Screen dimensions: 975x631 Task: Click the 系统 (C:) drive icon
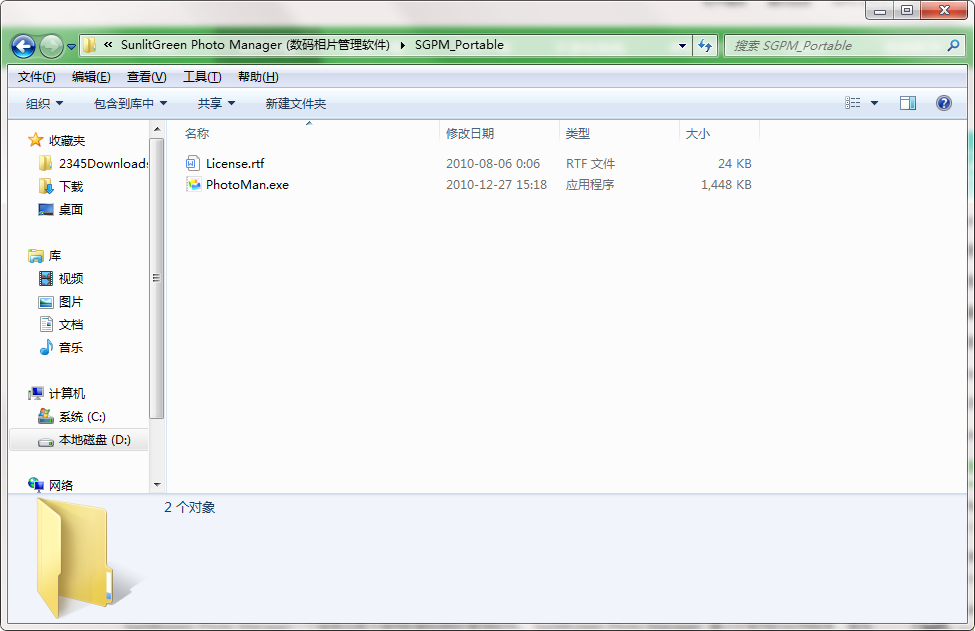[45, 416]
